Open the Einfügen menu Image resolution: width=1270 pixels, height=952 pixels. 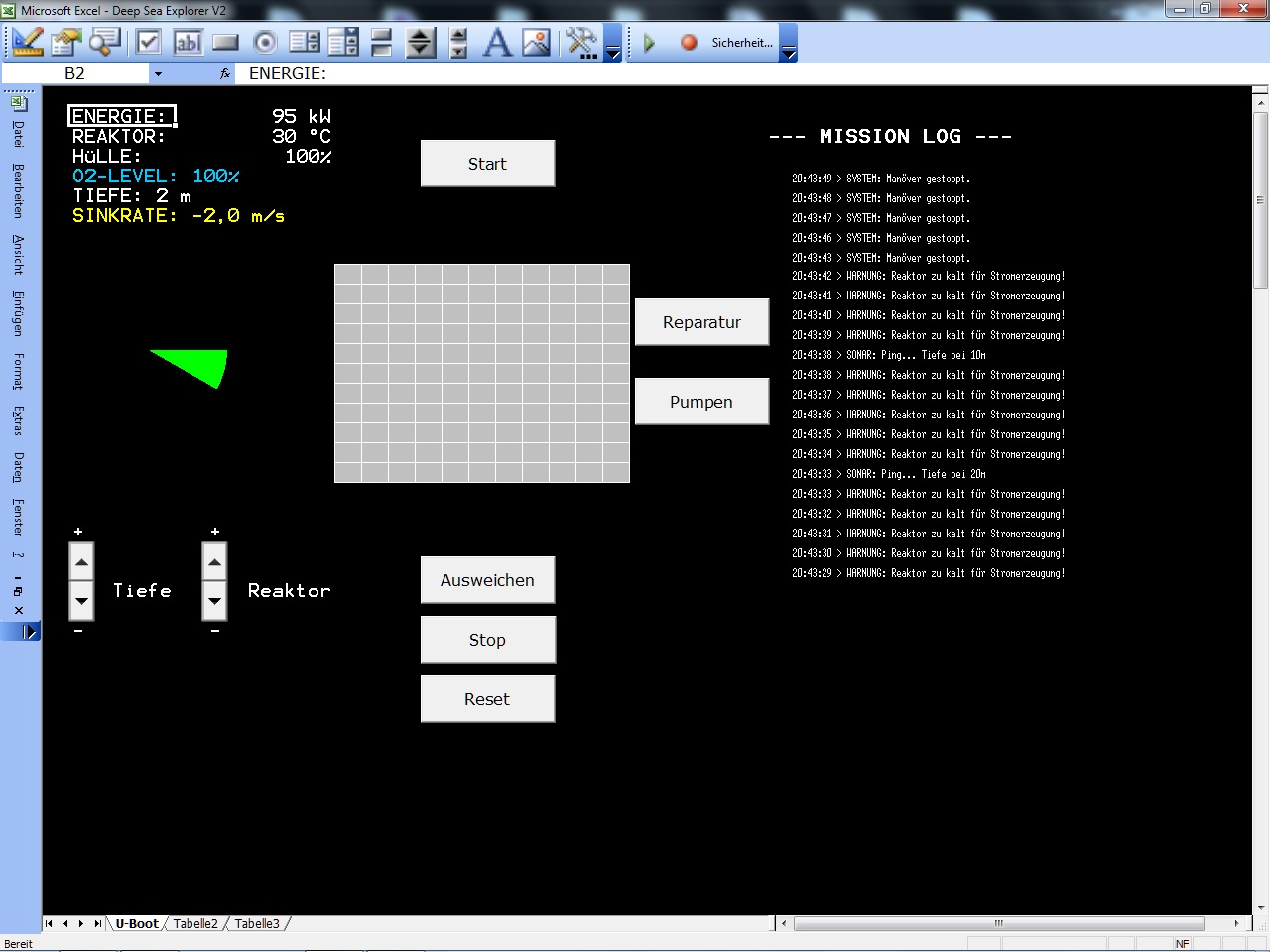coord(19,313)
